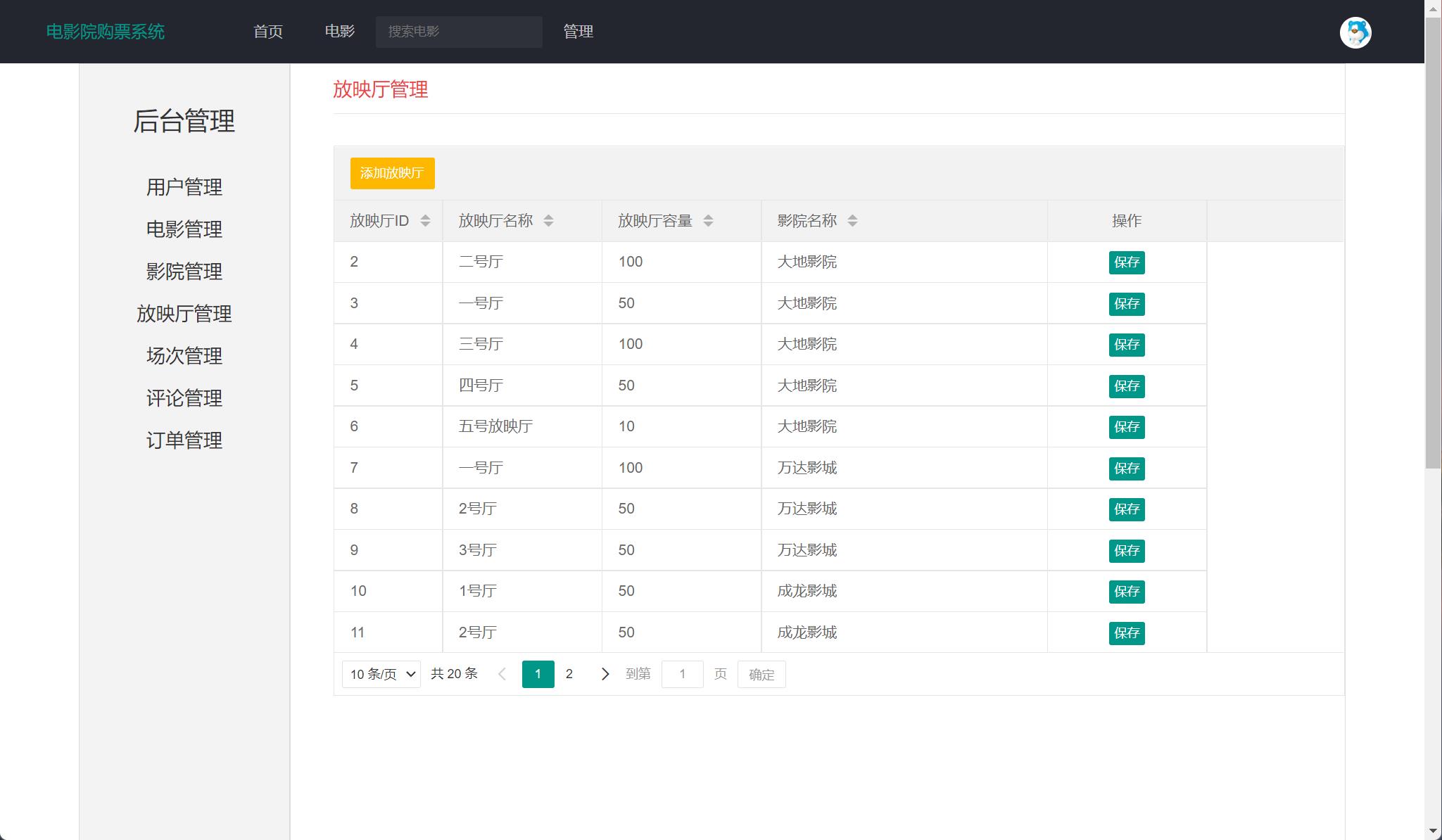Sort table by 放映厅ID column

(425, 220)
